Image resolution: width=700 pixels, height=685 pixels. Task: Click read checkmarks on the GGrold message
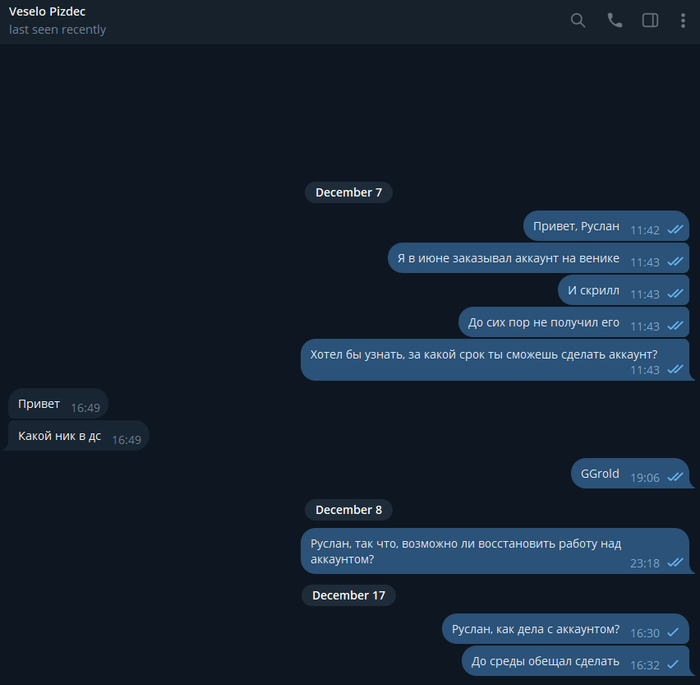(675, 477)
